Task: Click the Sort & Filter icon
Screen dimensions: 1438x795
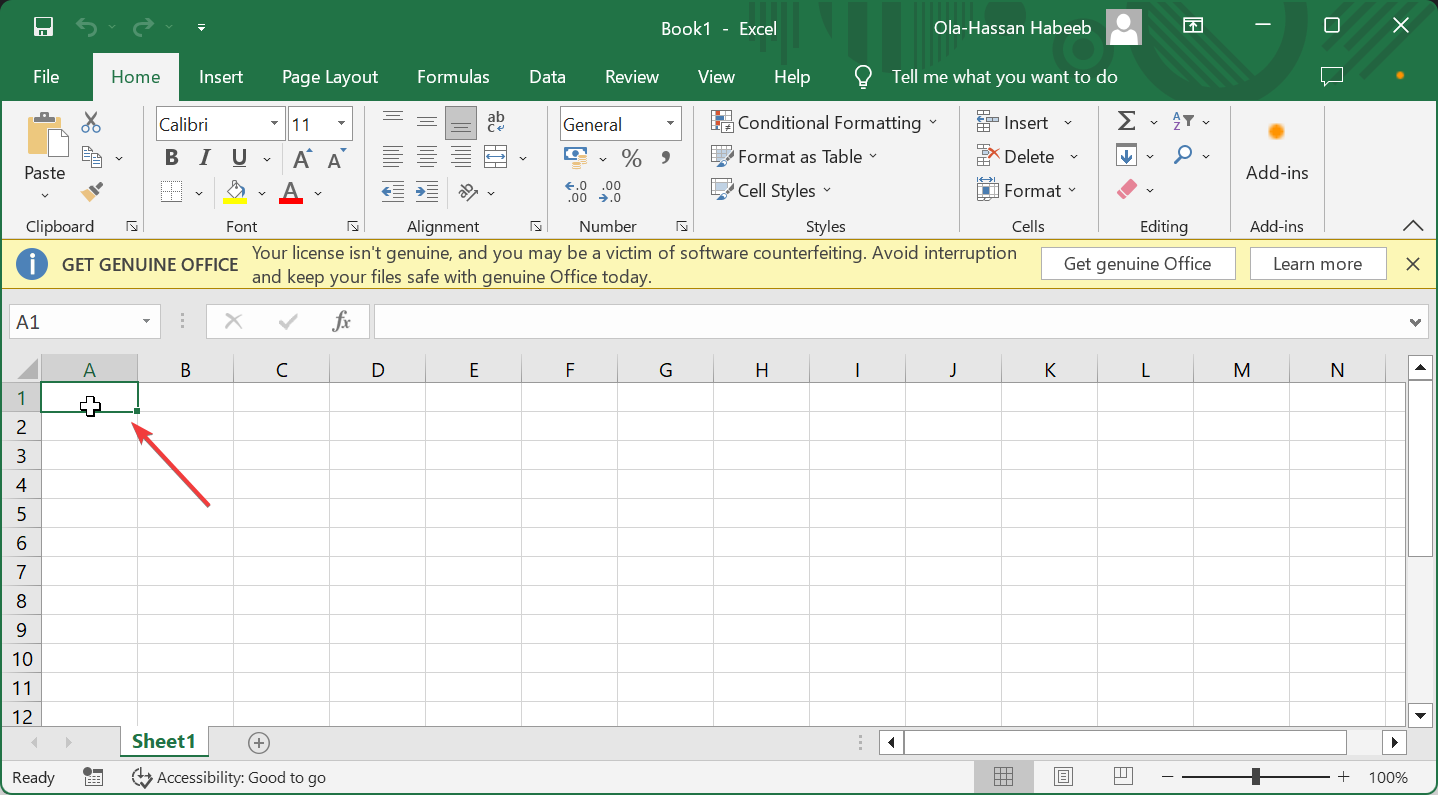Action: pyautogui.click(x=1183, y=122)
